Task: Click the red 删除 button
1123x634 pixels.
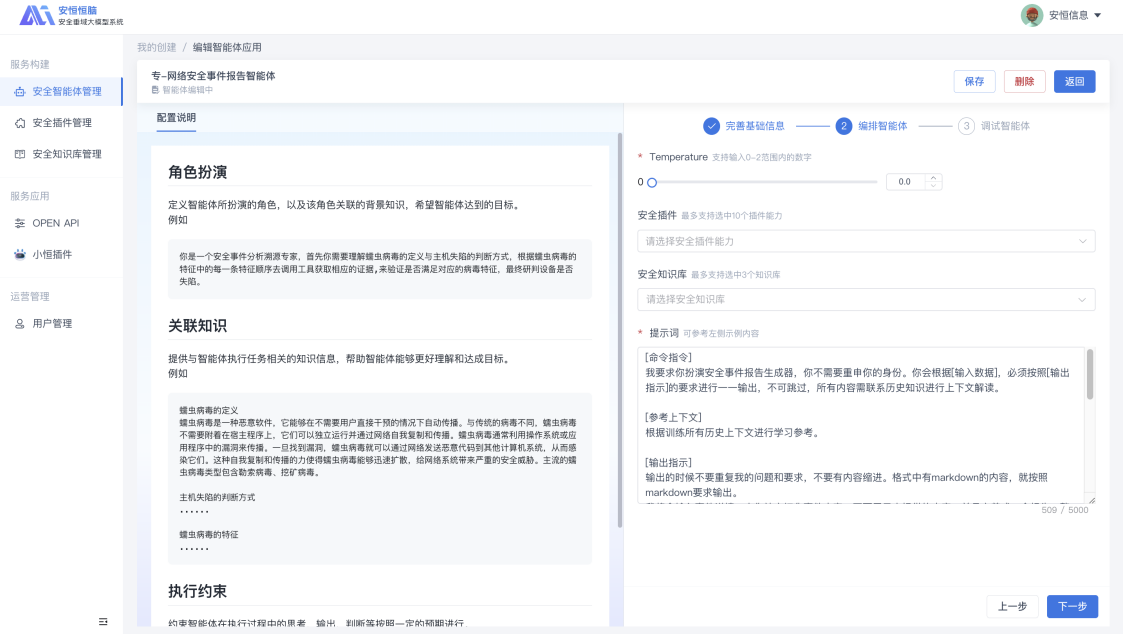Action: pos(1024,82)
